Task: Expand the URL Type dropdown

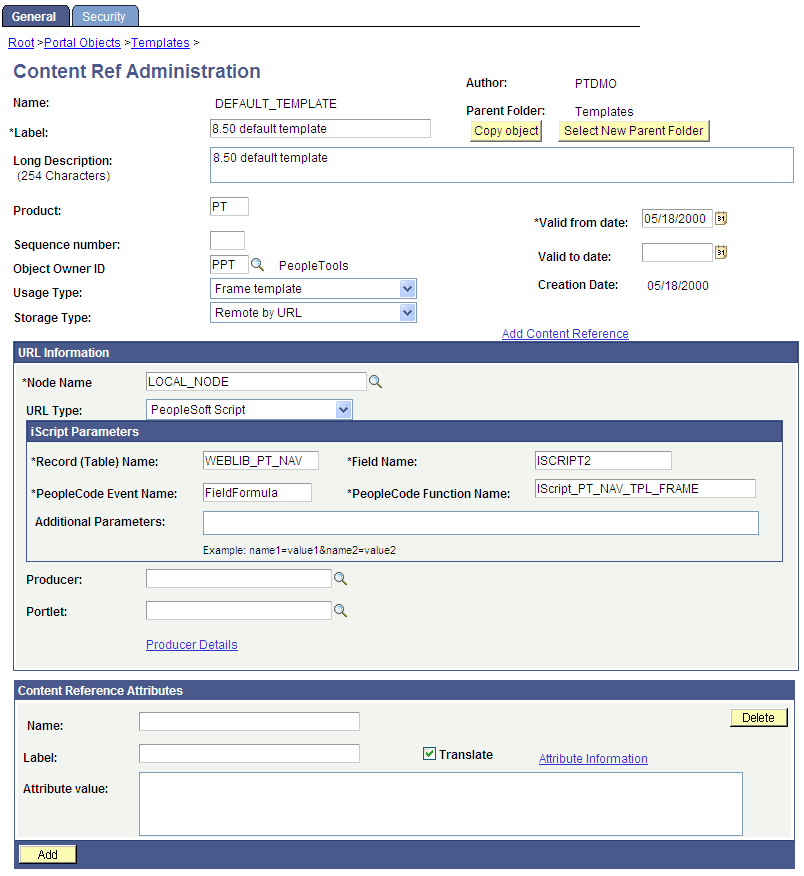Action: click(x=343, y=410)
